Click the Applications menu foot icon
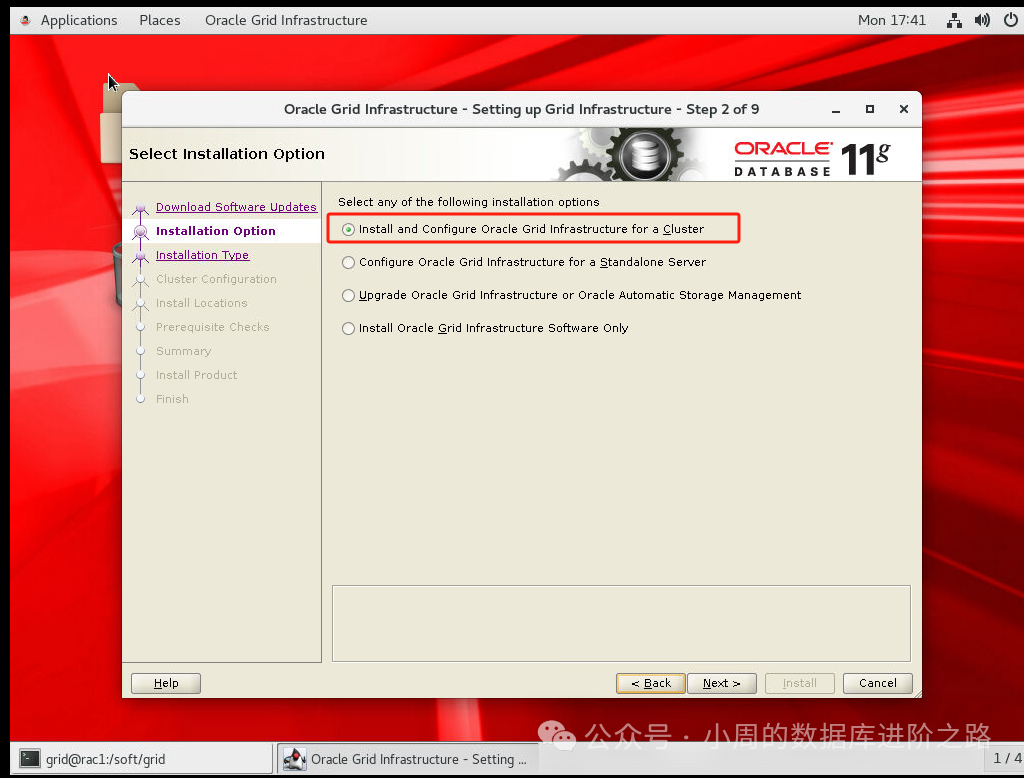1024x778 pixels. [x=25, y=20]
